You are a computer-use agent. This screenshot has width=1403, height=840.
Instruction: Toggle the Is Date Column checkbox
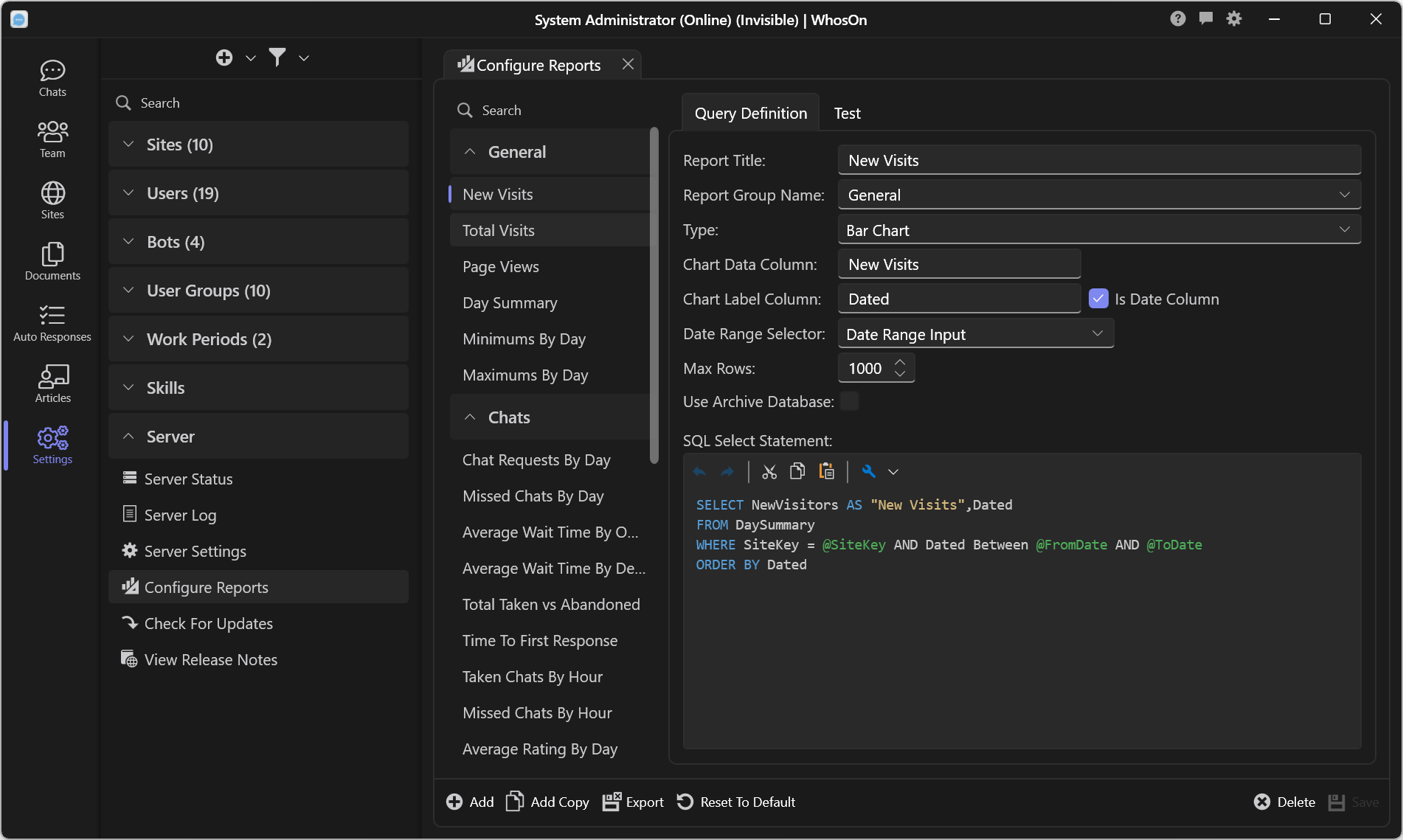(x=1098, y=299)
